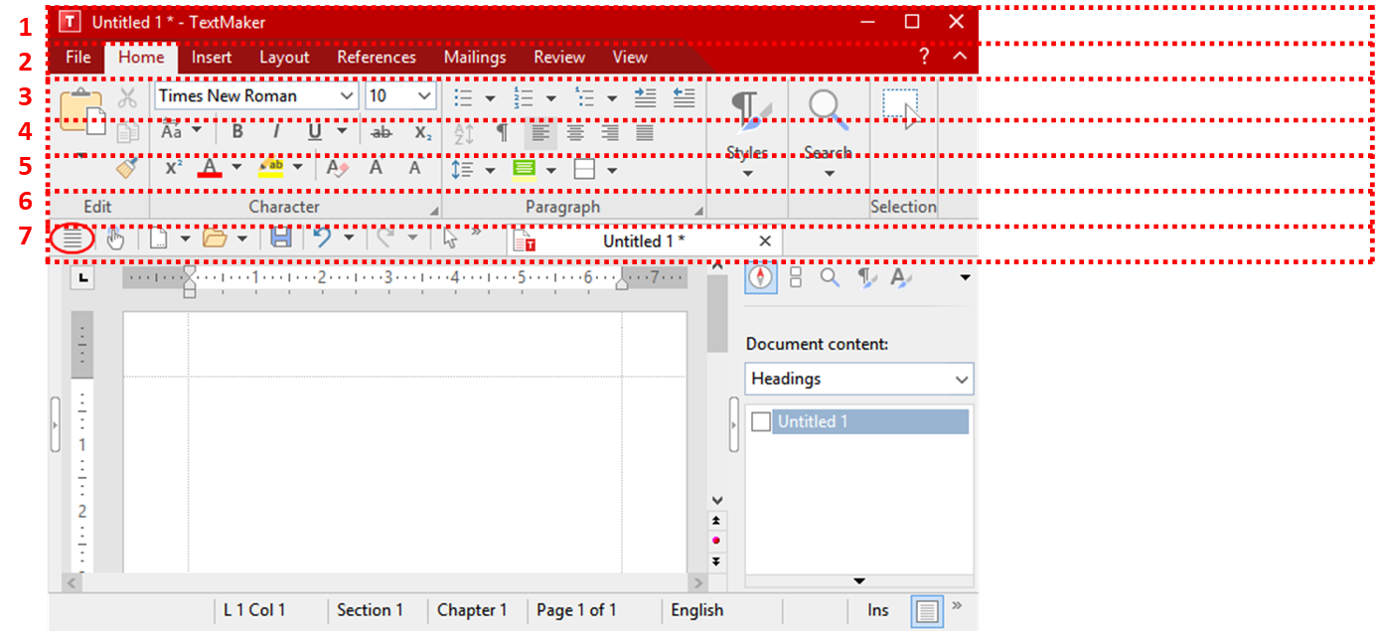Toggle Bold formatting
The image size is (1378, 631).
(237, 132)
